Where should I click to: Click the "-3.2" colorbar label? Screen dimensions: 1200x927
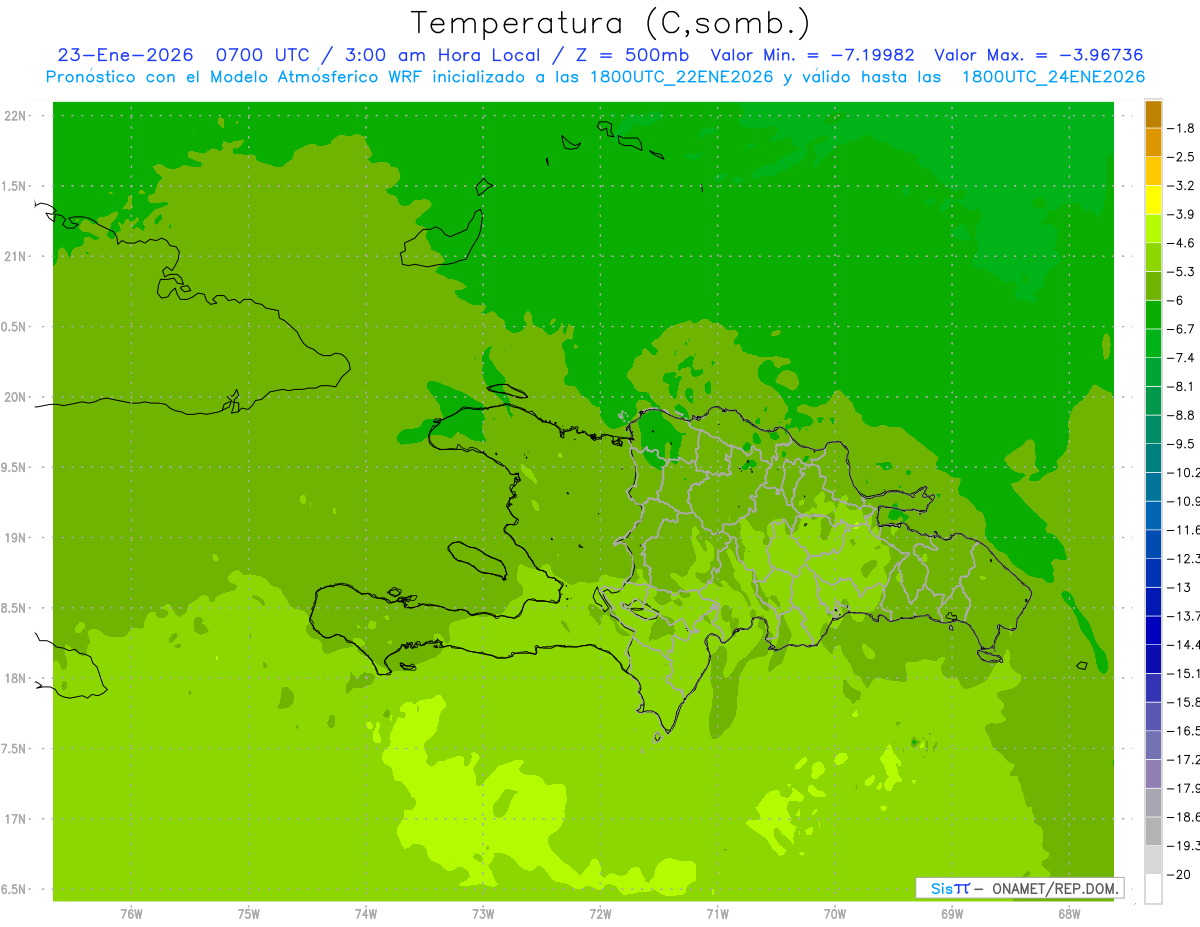pyautogui.click(x=1182, y=186)
